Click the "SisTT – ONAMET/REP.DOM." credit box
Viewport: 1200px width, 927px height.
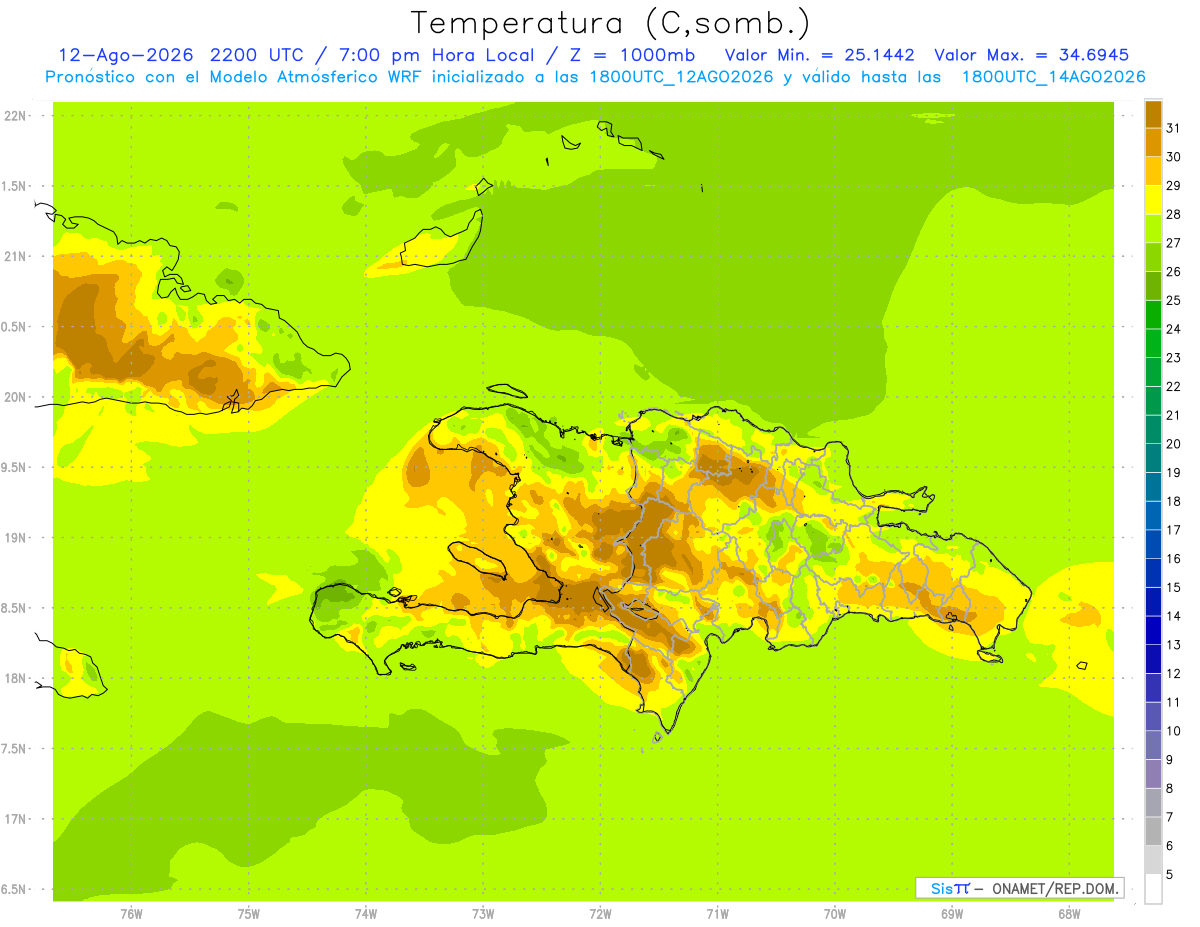tap(1019, 888)
